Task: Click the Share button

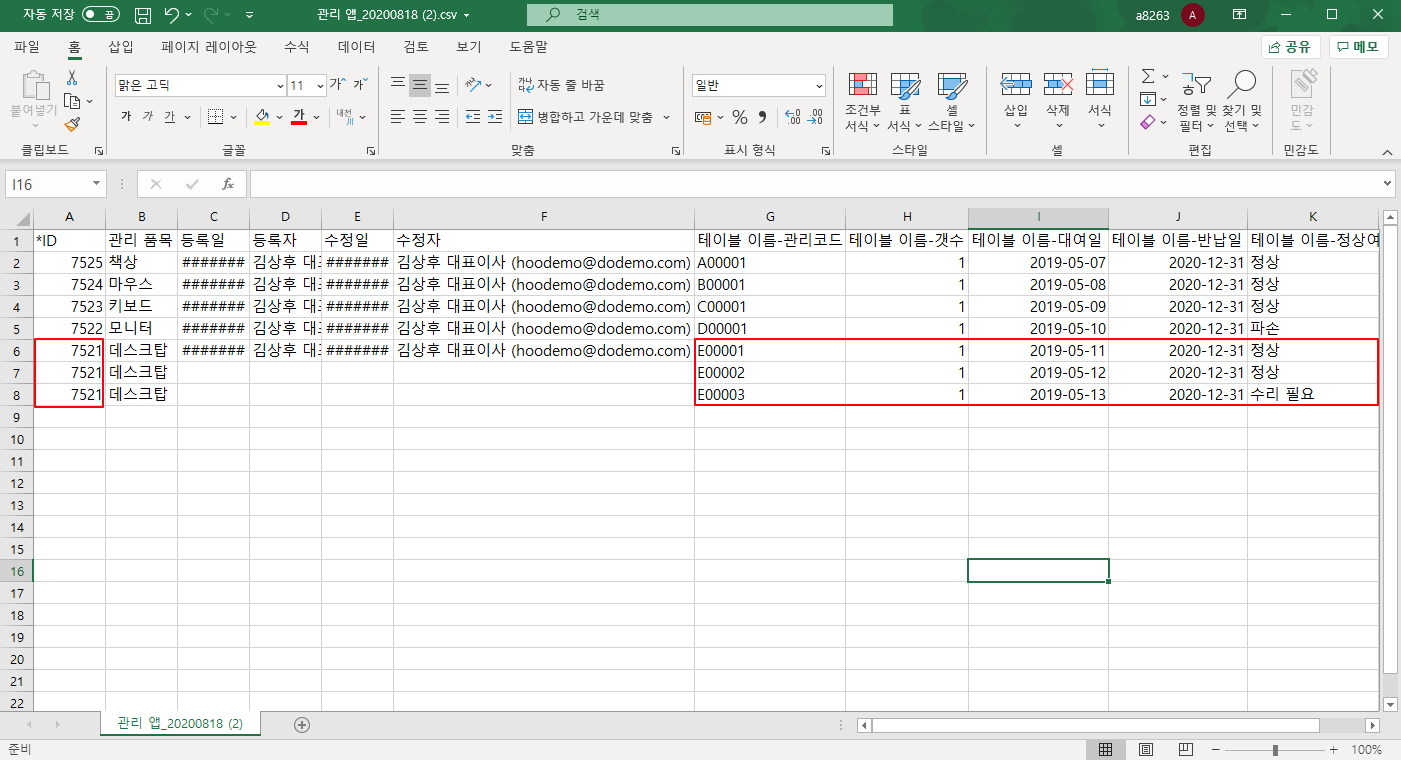Action: coord(1291,47)
